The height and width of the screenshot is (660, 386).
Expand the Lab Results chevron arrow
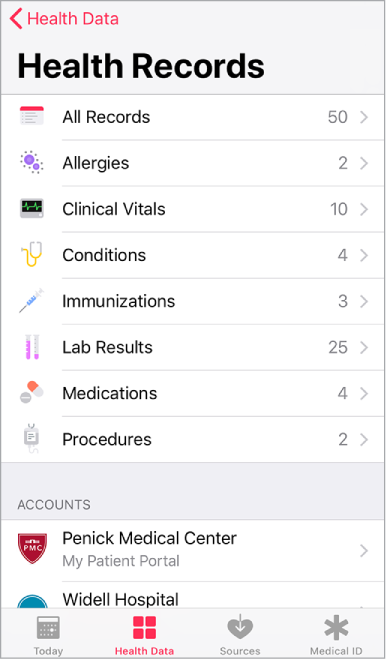click(364, 347)
